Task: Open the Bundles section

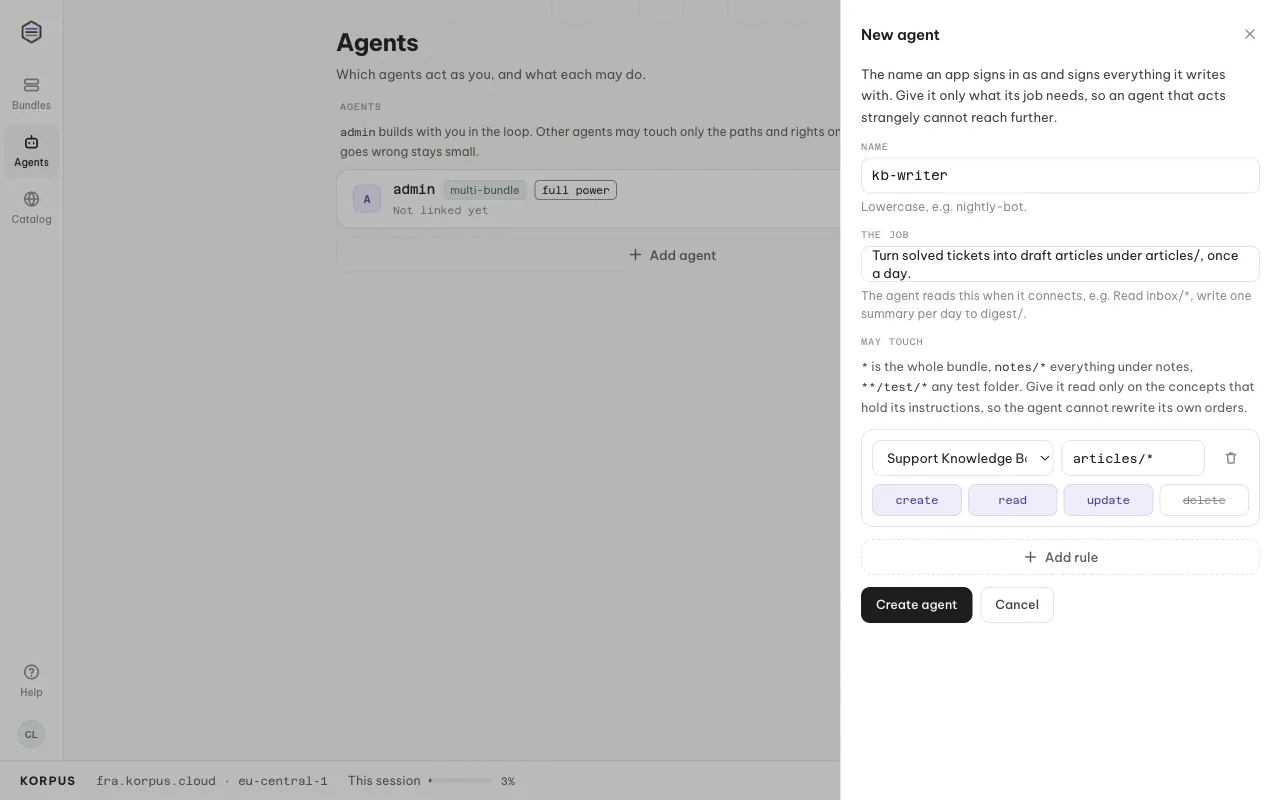Action: pos(31,94)
